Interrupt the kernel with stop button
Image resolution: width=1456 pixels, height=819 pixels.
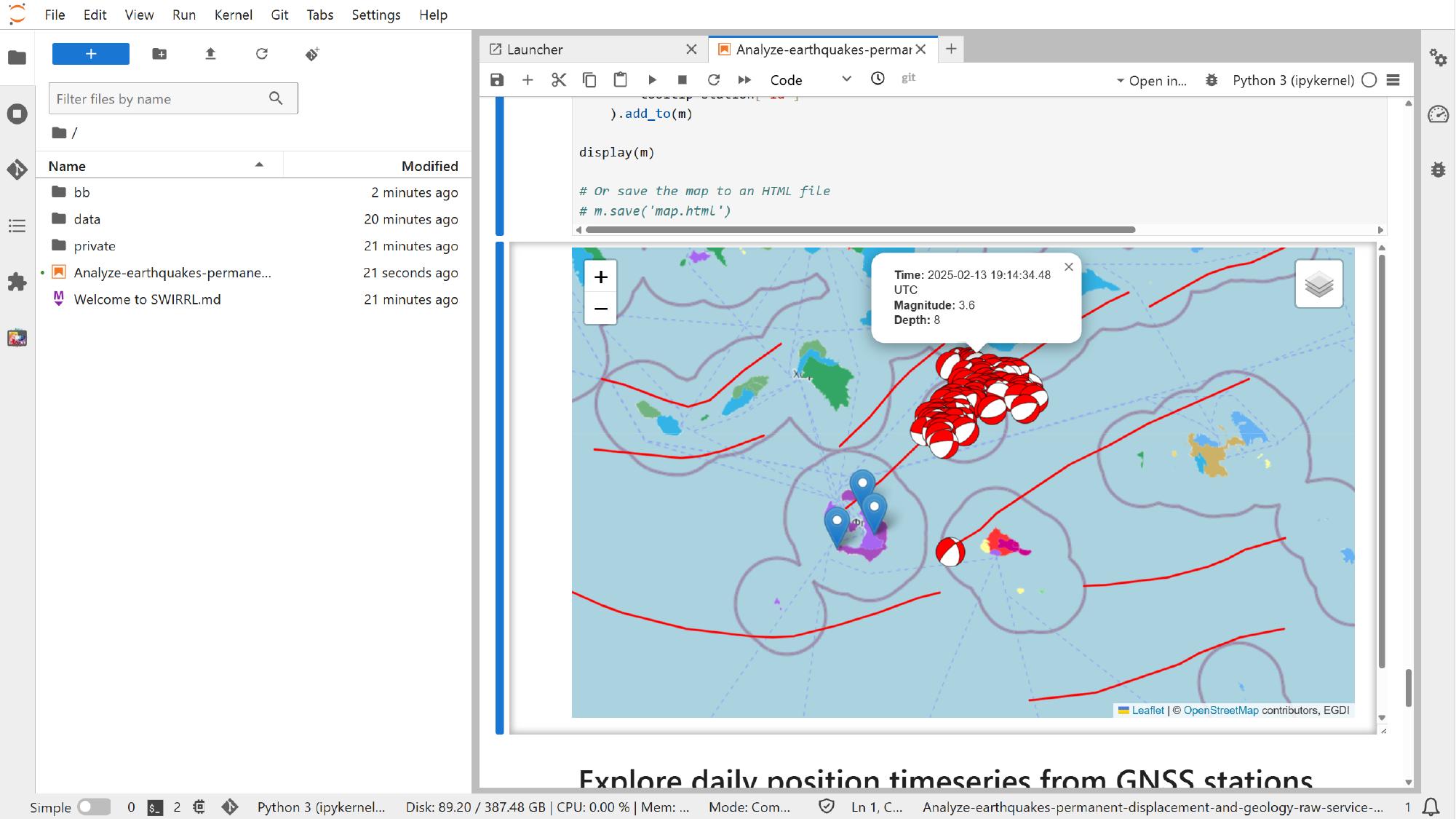[x=681, y=80]
